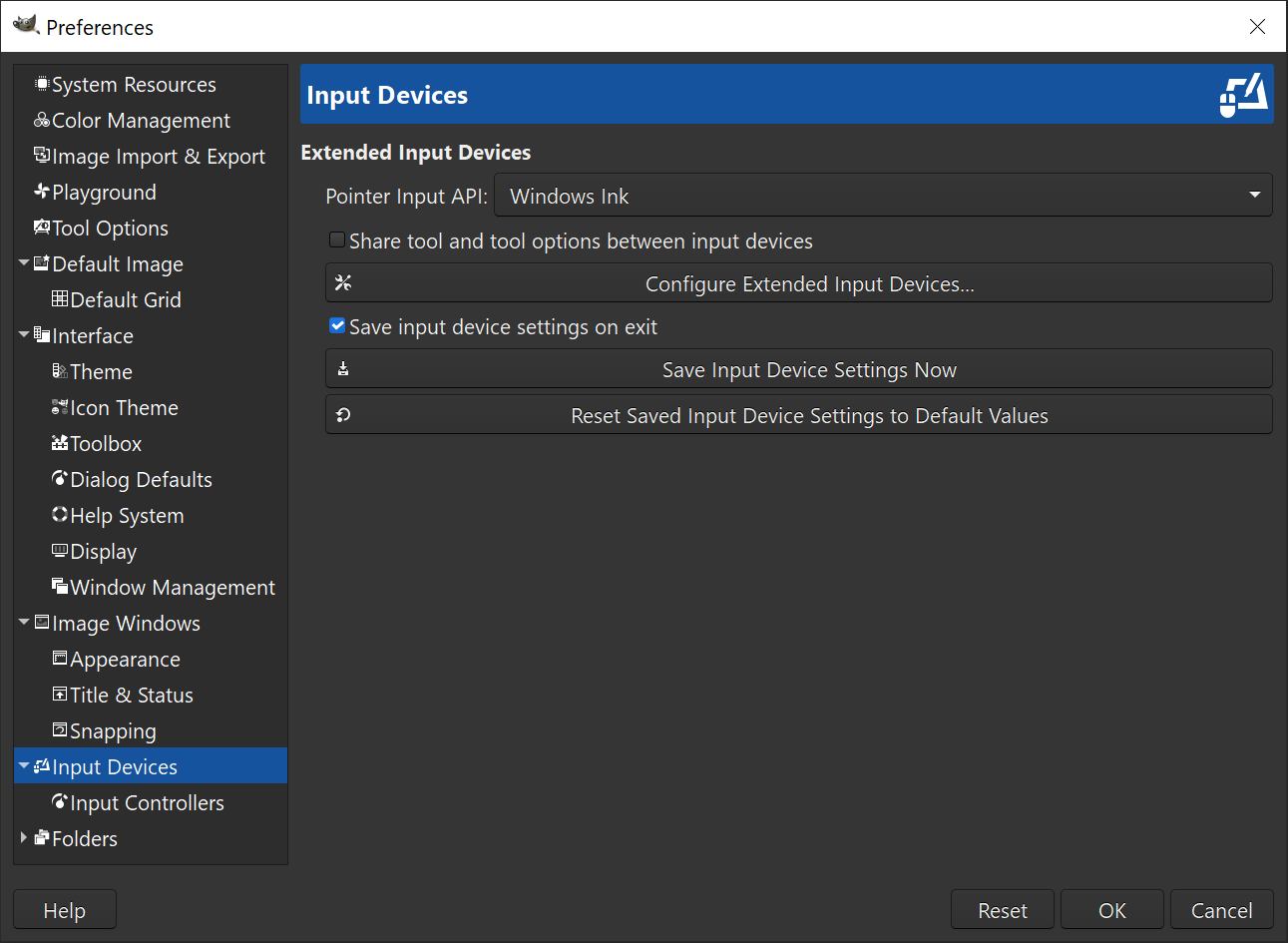Viewport: 1288px width, 943px height.
Task: Select Input Controllers in the sidebar
Action: (146, 802)
